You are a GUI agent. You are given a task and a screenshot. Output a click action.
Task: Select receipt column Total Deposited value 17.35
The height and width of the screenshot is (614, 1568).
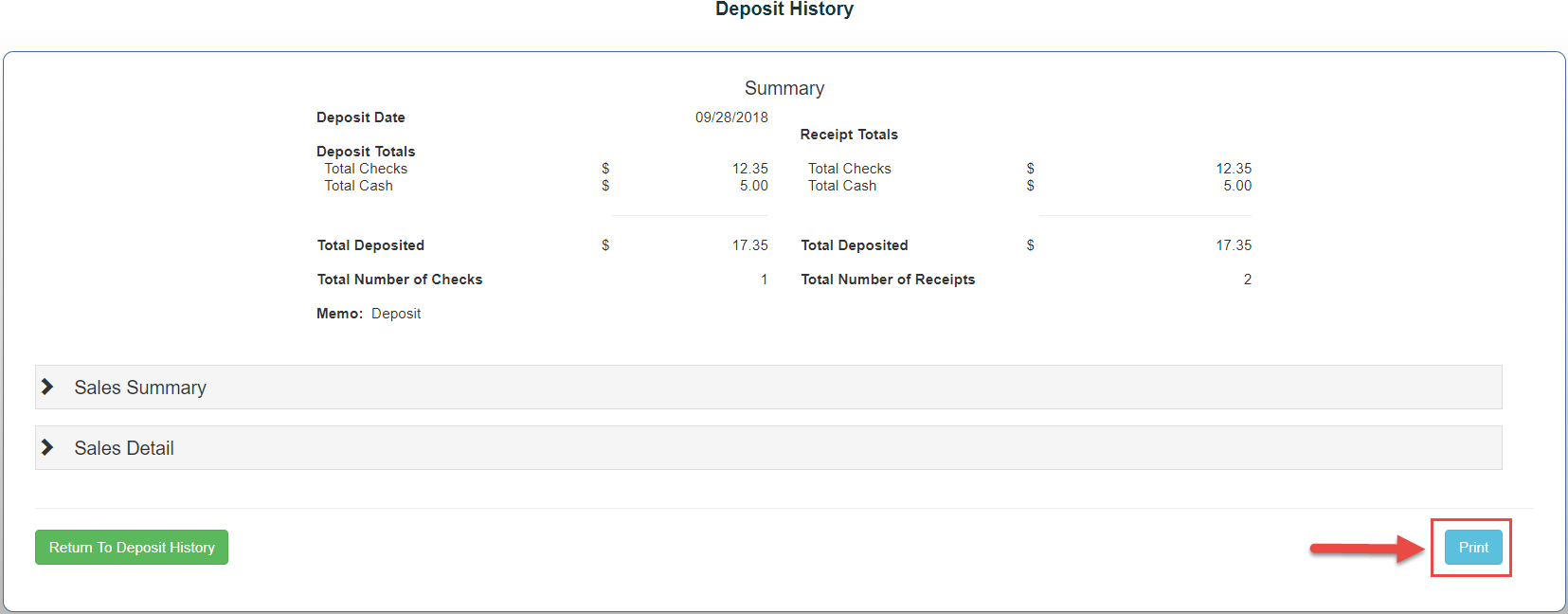click(1234, 245)
